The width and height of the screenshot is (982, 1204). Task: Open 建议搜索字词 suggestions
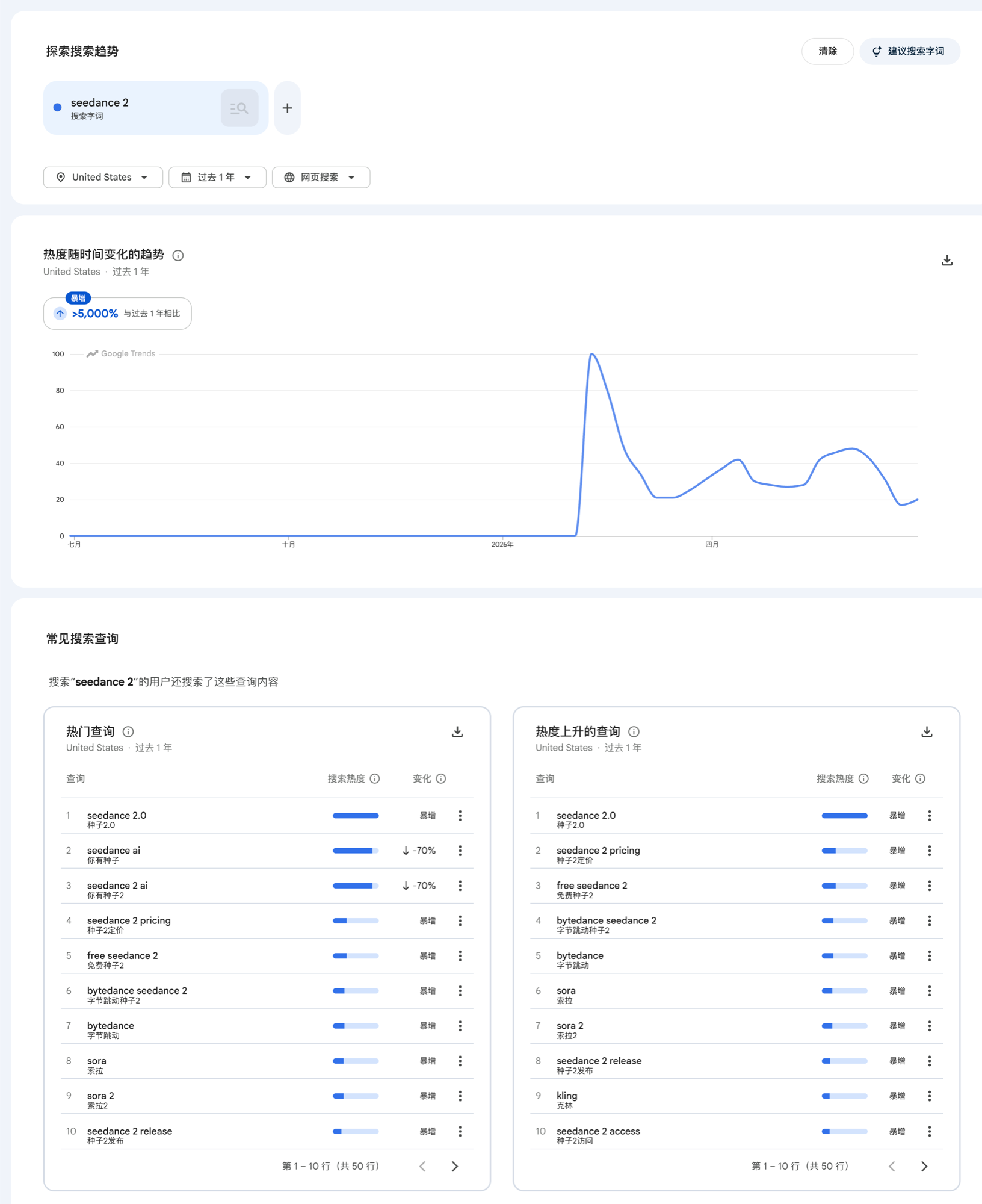pos(909,51)
